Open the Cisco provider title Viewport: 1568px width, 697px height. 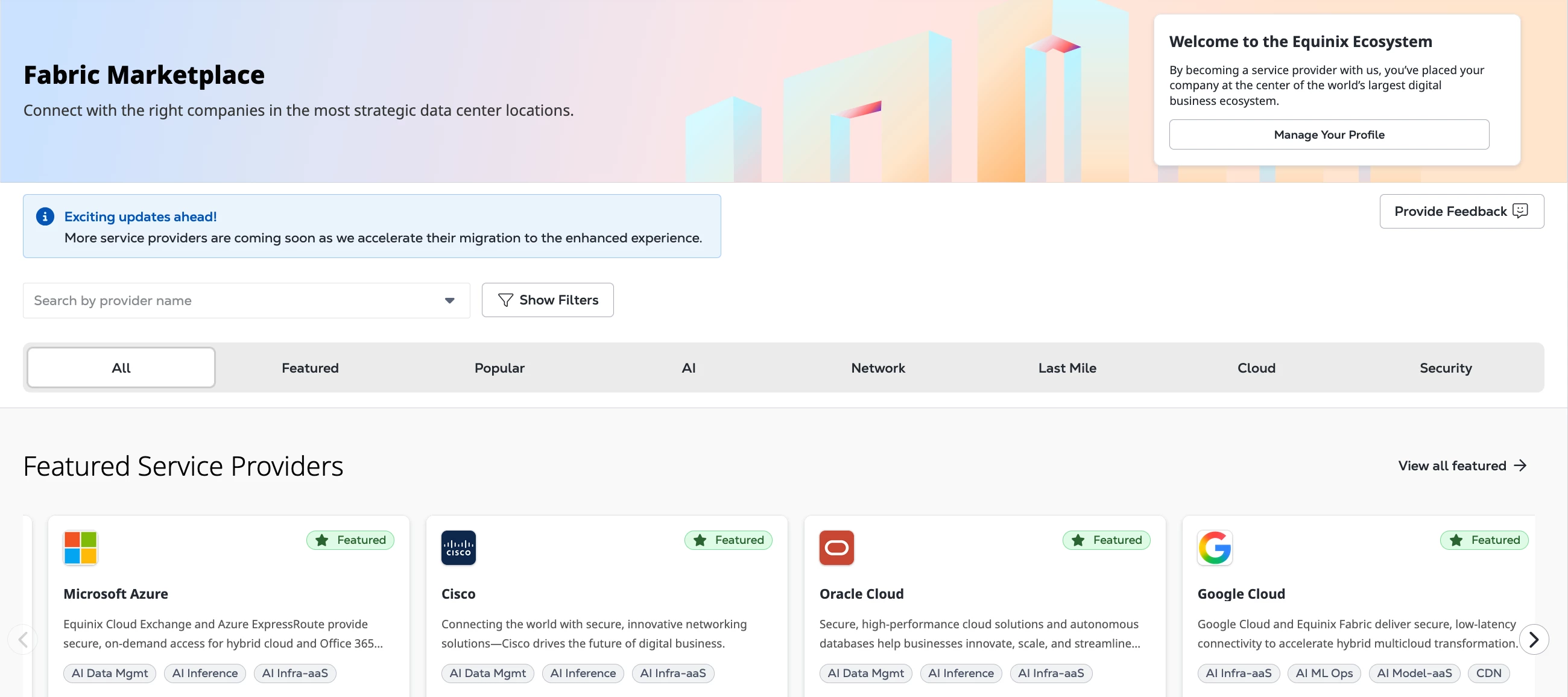click(x=458, y=593)
